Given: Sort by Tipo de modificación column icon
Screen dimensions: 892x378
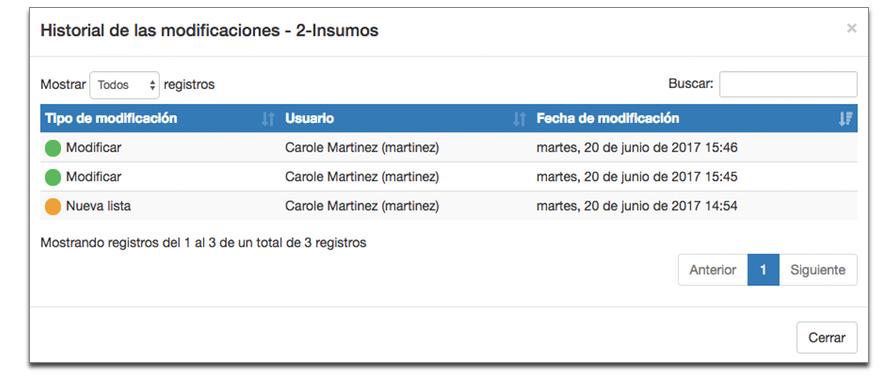Looking at the screenshot, I should click(x=267, y=119).
